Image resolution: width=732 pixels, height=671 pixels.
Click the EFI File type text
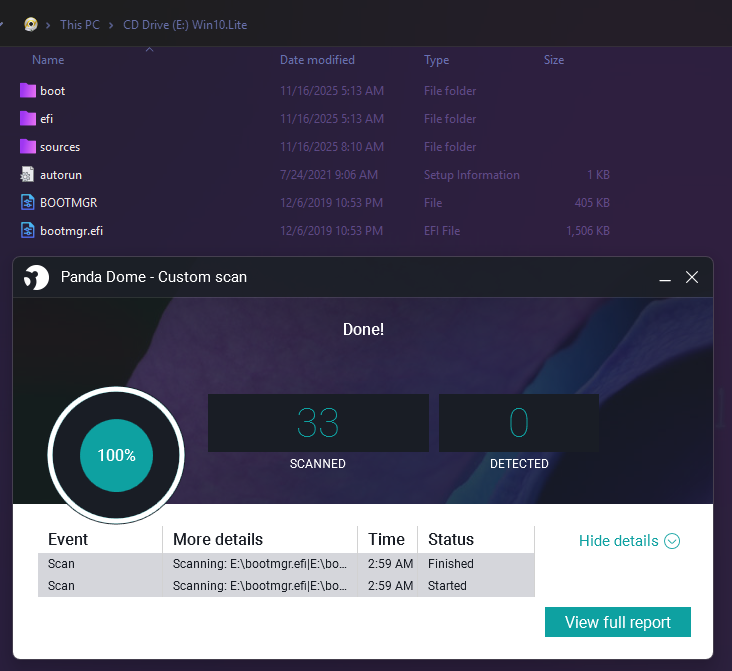442,231
